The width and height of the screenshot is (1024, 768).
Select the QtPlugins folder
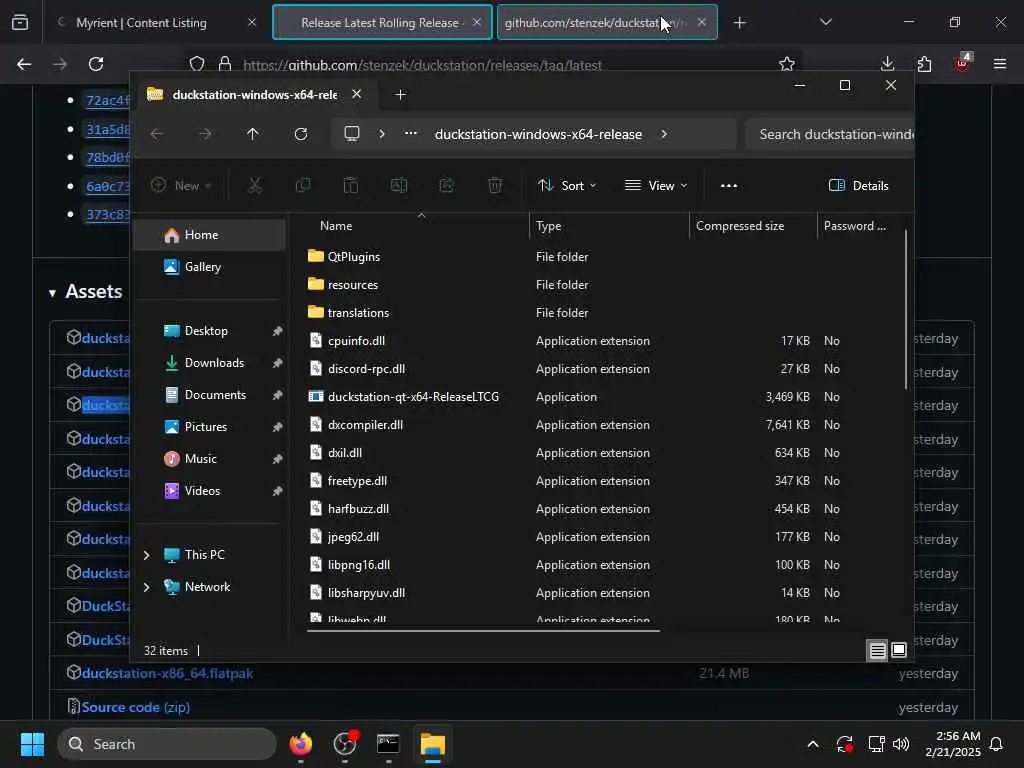[x=353, y=257]
